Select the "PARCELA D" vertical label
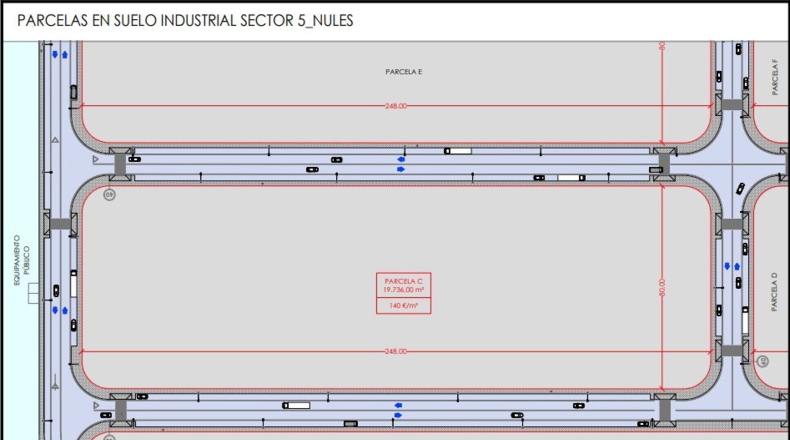This screenshot has width=790, height=440. (774, 292)
